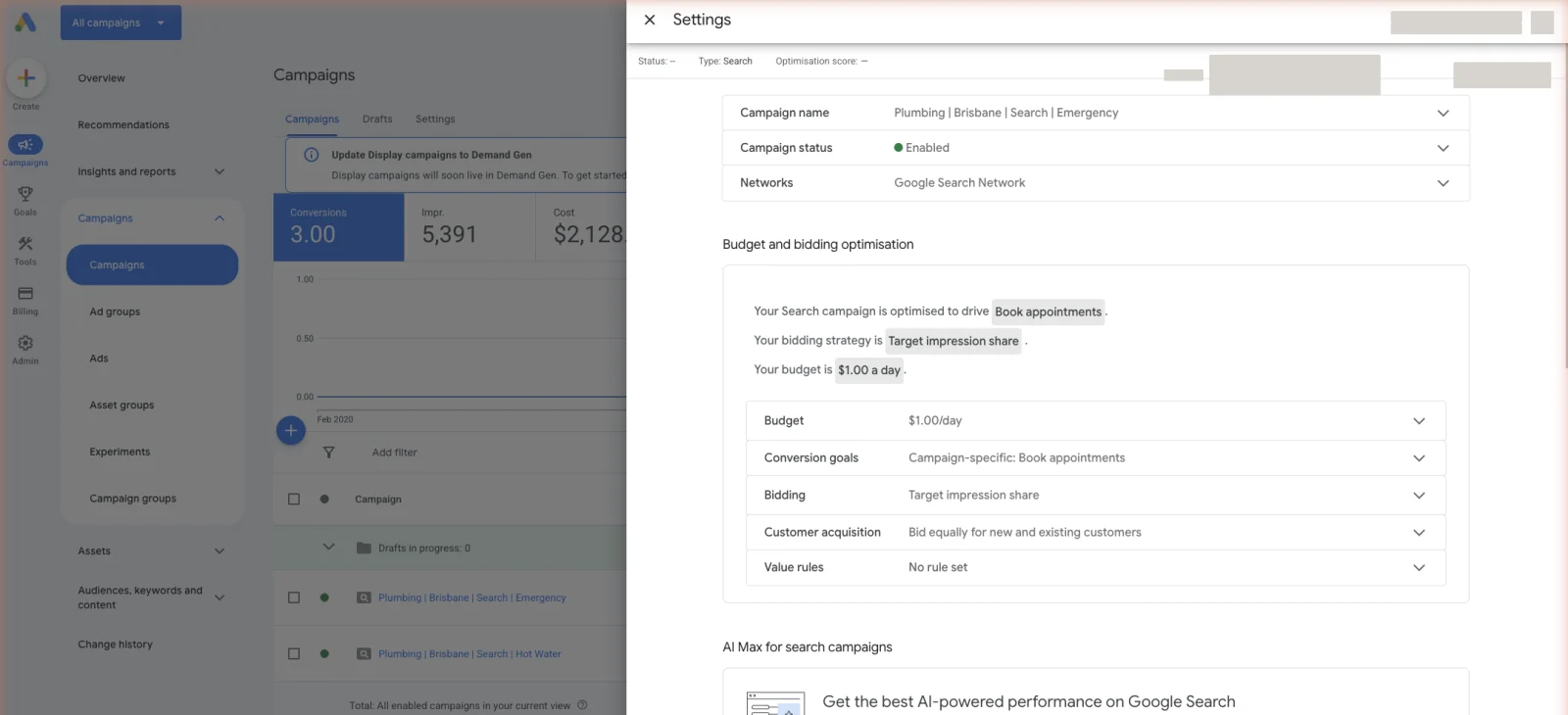Tick the select-all campaigns header checkbox

(x=294, y=499)
